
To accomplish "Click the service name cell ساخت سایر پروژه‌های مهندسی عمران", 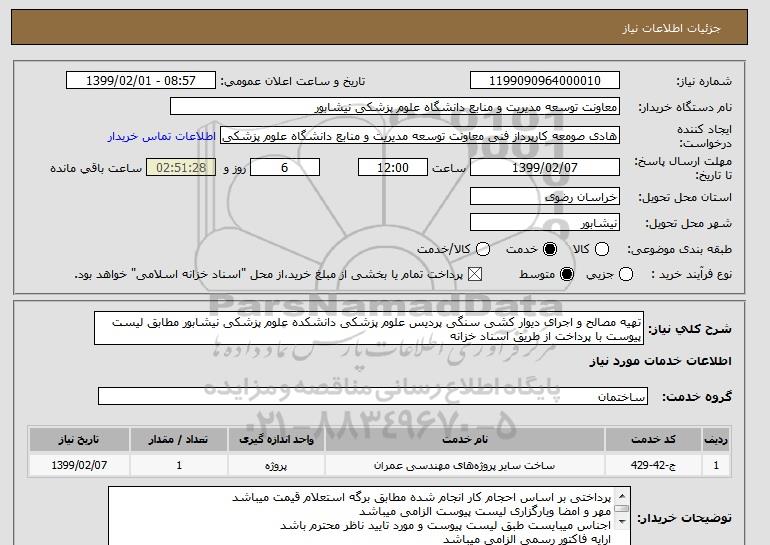I will pos(465,465).
